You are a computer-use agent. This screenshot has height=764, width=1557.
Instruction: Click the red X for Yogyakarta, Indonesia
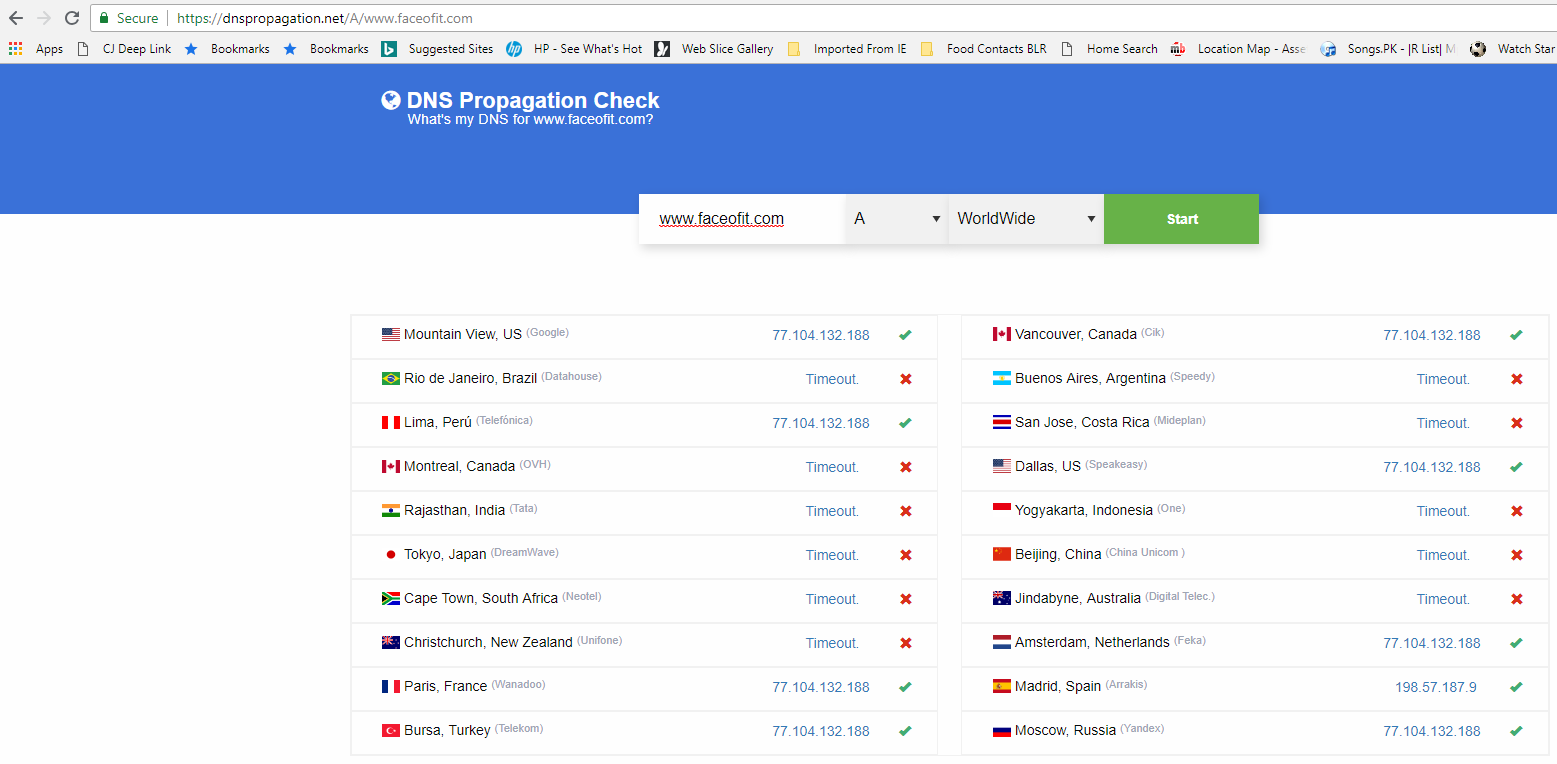(x=1517, y=511)
